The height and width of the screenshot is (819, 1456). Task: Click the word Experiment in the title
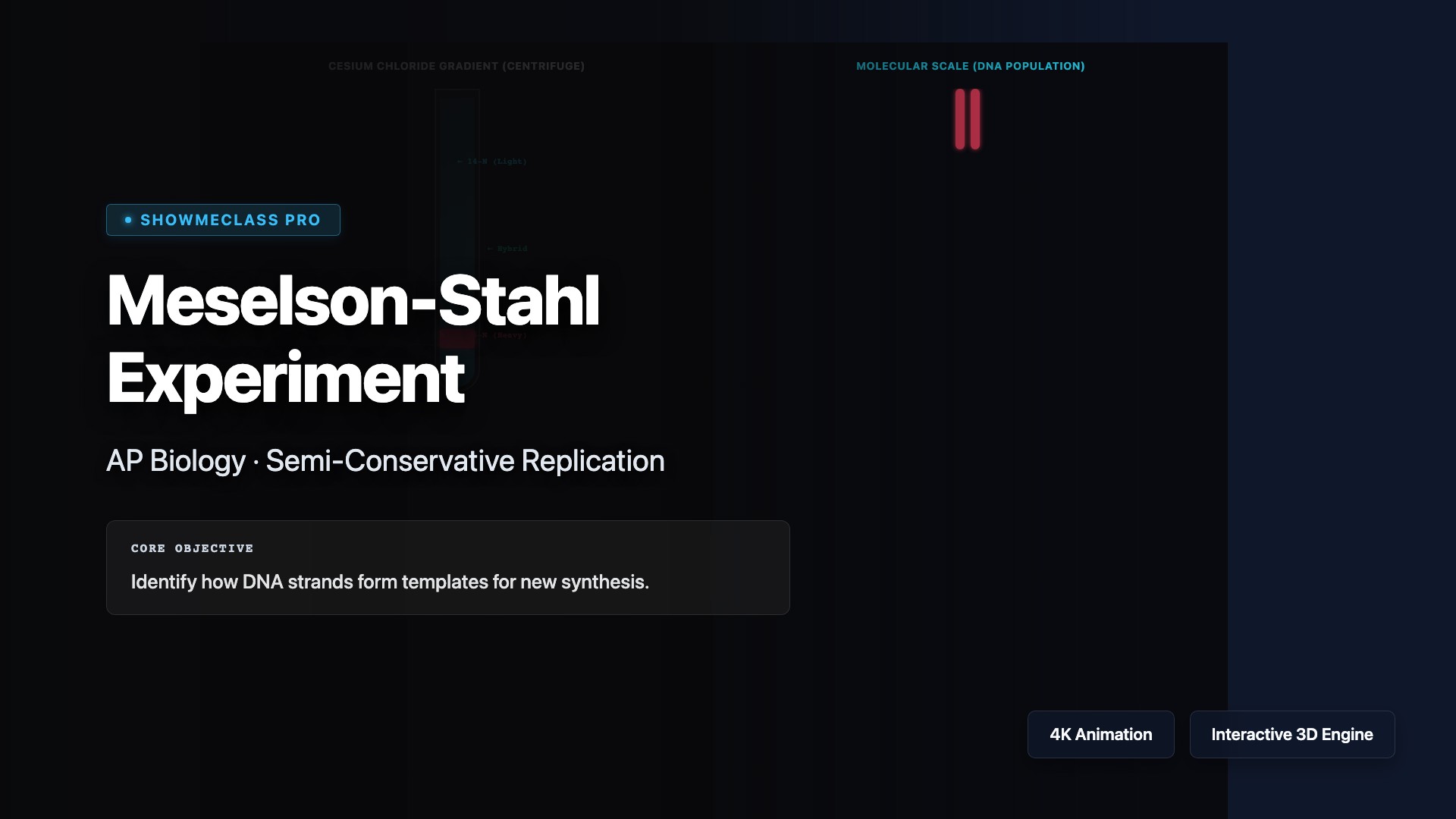point(285,378)
